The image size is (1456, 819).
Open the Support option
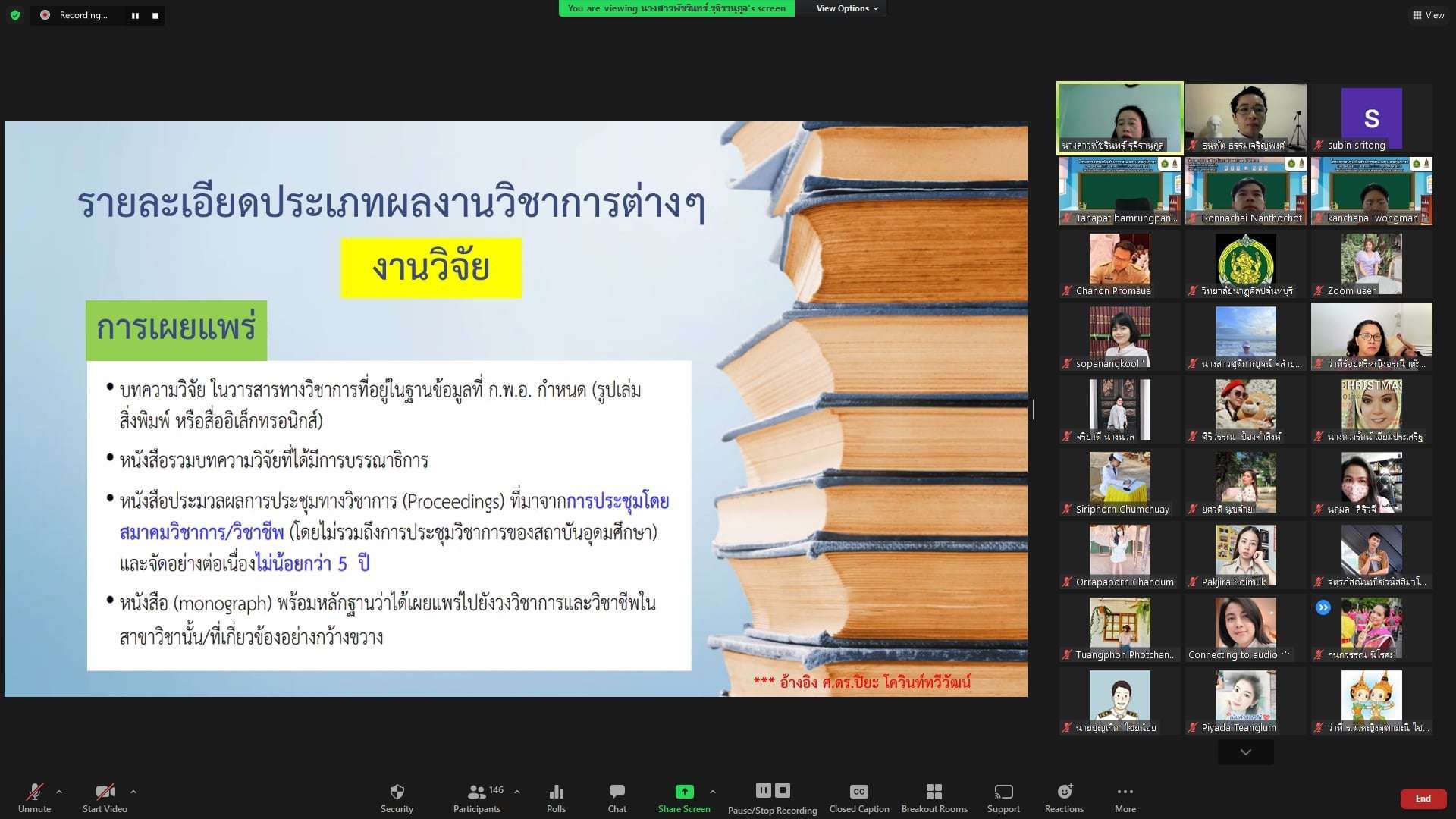(x=1003, y=798)
